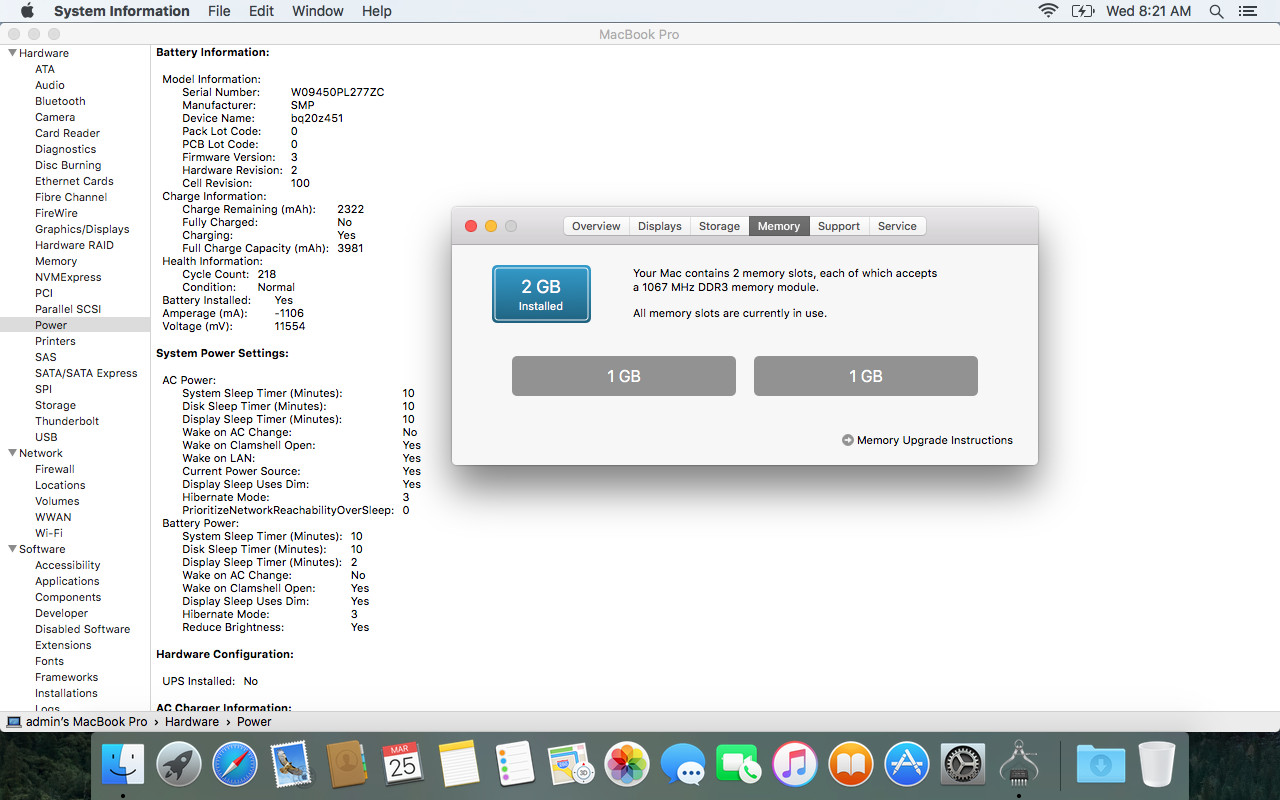1280x800 pixels.
Task: Open the App Store in the Dock
Action: [x=907, y=765]
